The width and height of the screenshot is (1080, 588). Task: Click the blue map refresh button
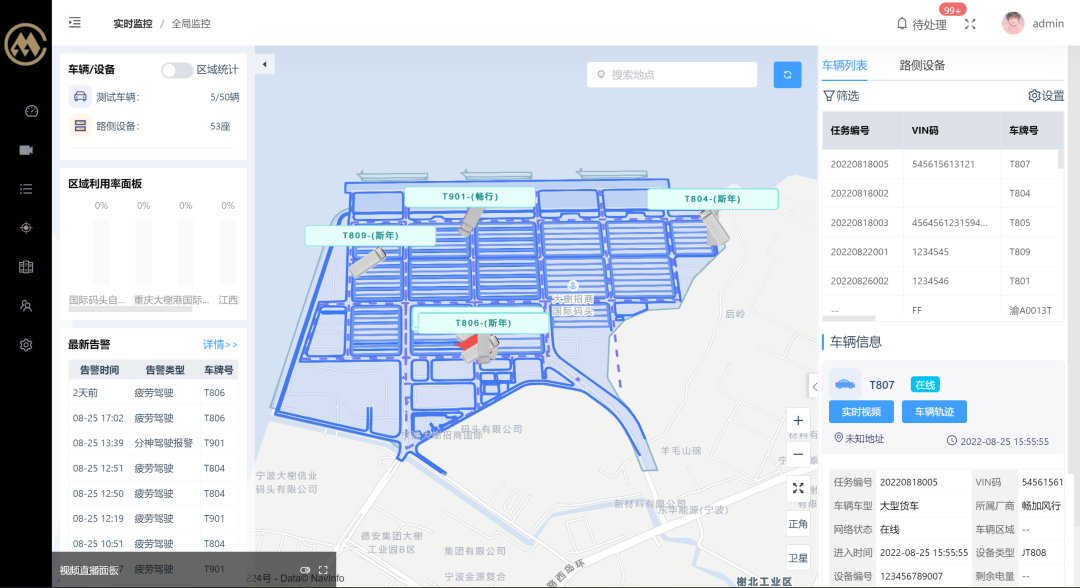(787, 75)
